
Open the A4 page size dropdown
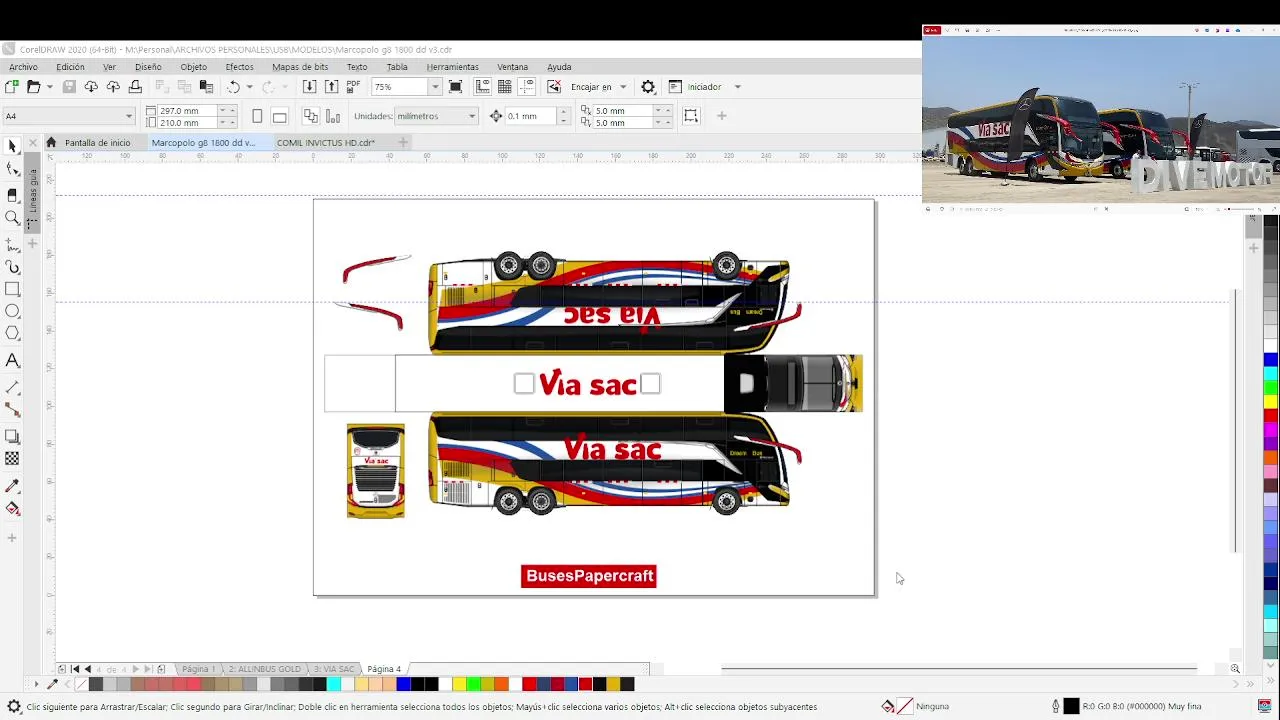(x=128, y=116)
